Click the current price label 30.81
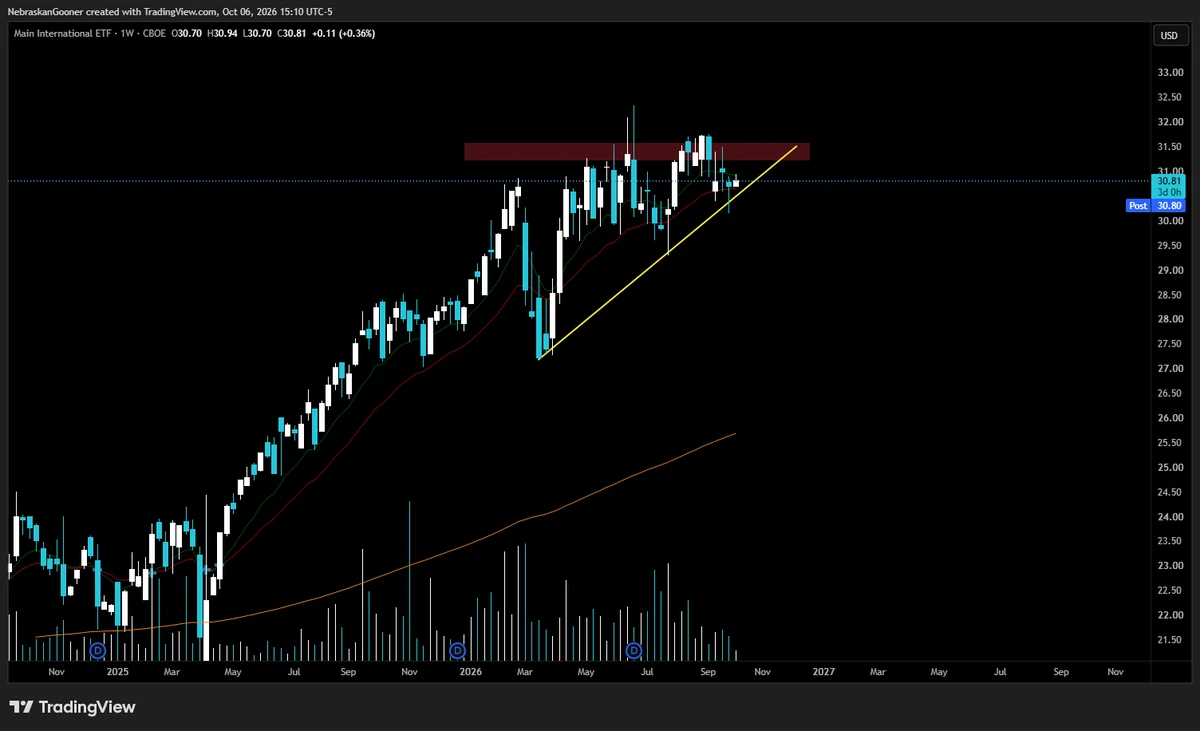Viewport: 1200px width, 731px height. pos(1168,181)
